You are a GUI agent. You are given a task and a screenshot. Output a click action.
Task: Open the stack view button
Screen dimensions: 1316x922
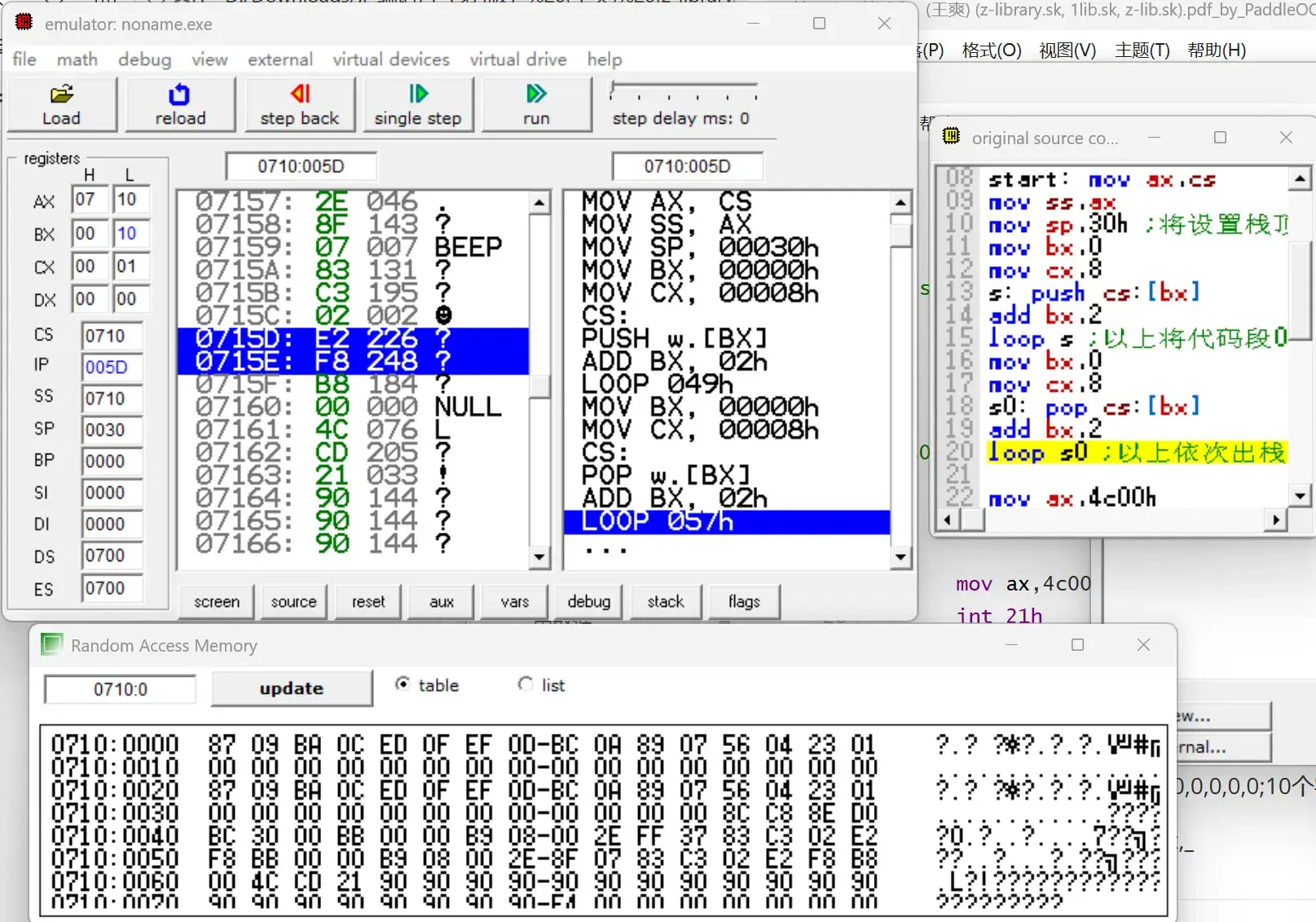666,602
